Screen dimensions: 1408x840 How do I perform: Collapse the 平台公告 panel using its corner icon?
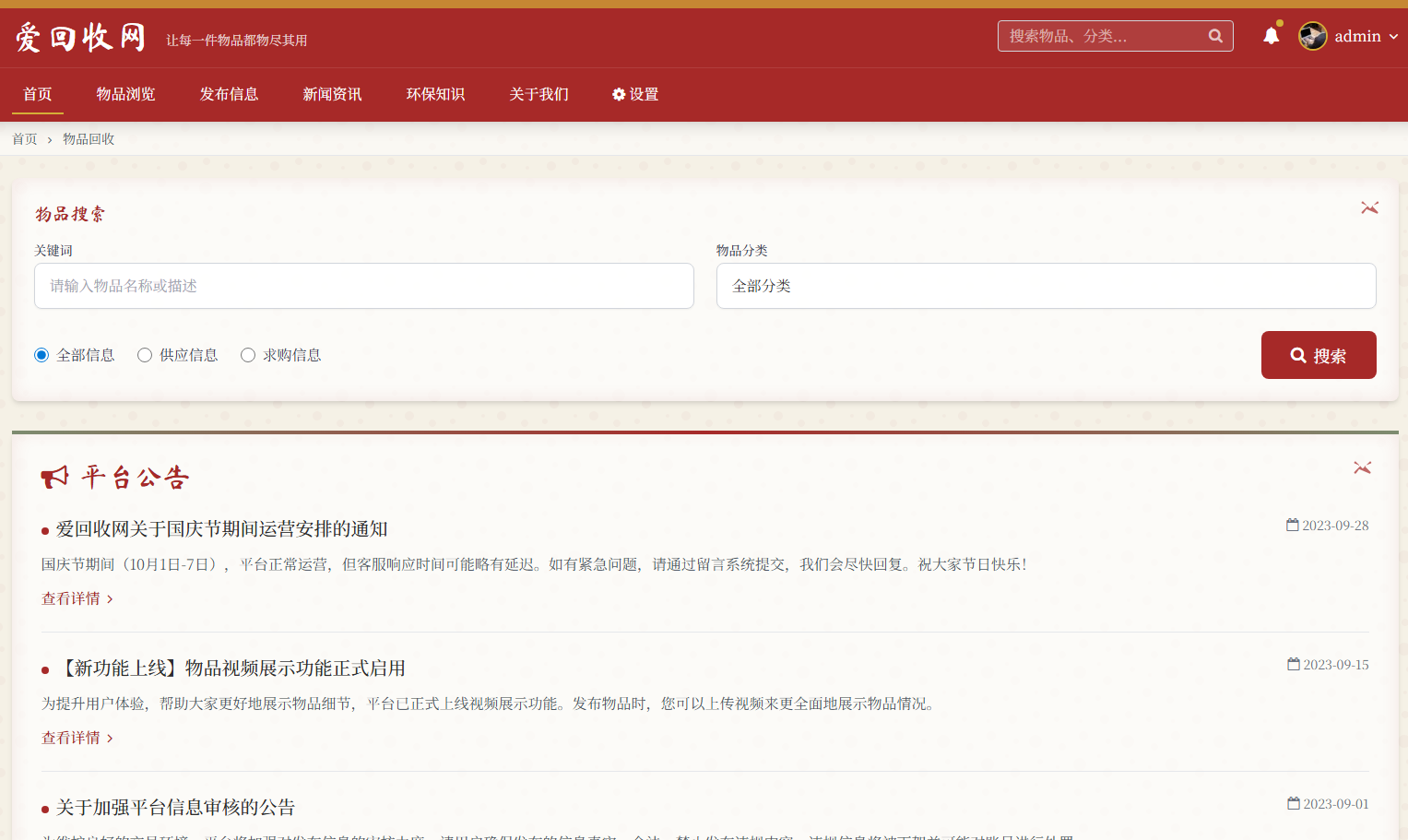[1362, 468]
